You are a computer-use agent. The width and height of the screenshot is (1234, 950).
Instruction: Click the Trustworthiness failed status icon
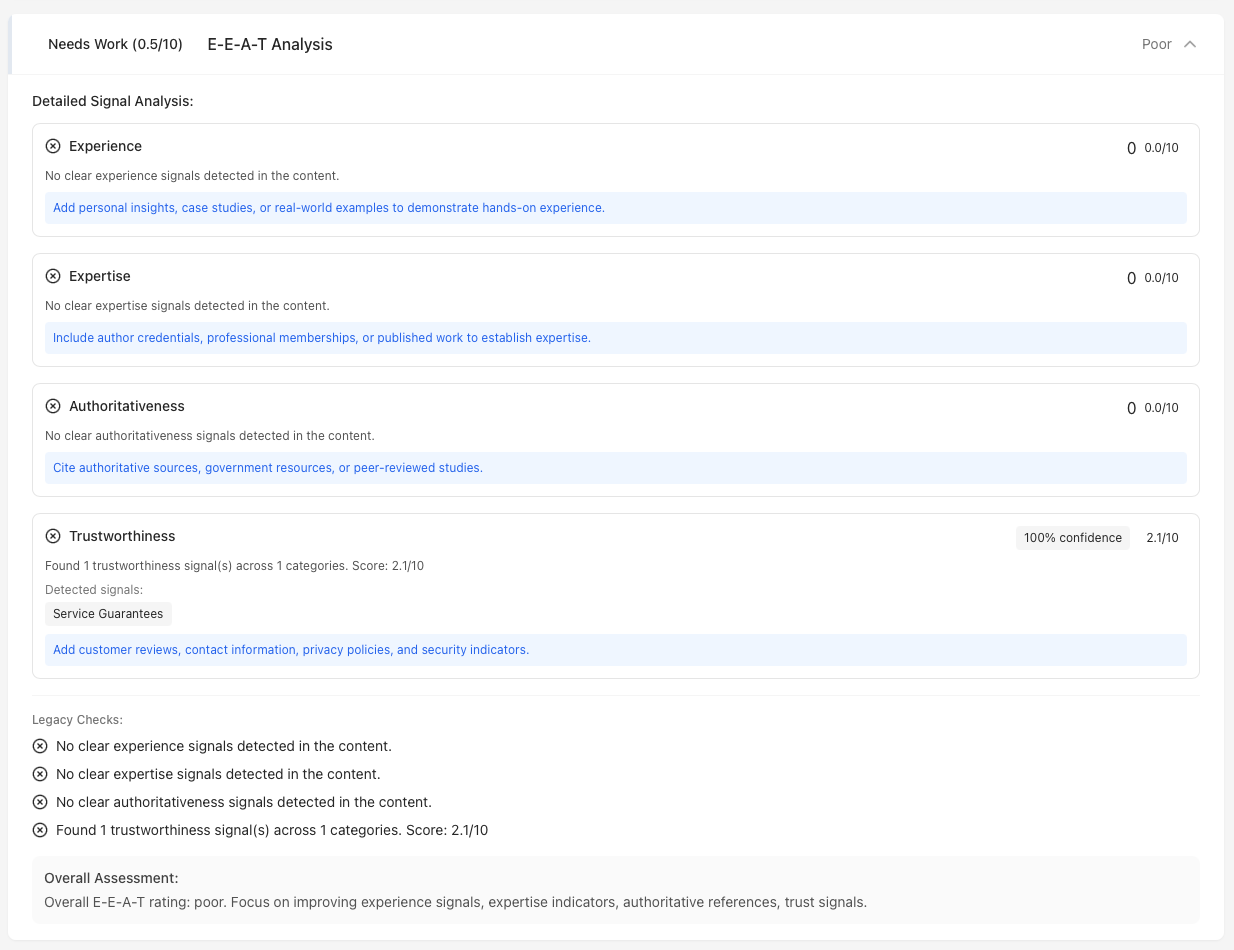[x=53, y=536]
